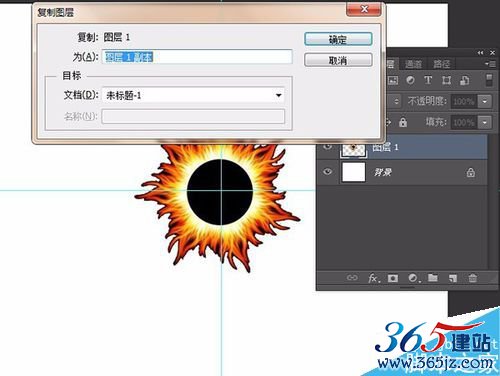Click the fx layer style icon

374,278
